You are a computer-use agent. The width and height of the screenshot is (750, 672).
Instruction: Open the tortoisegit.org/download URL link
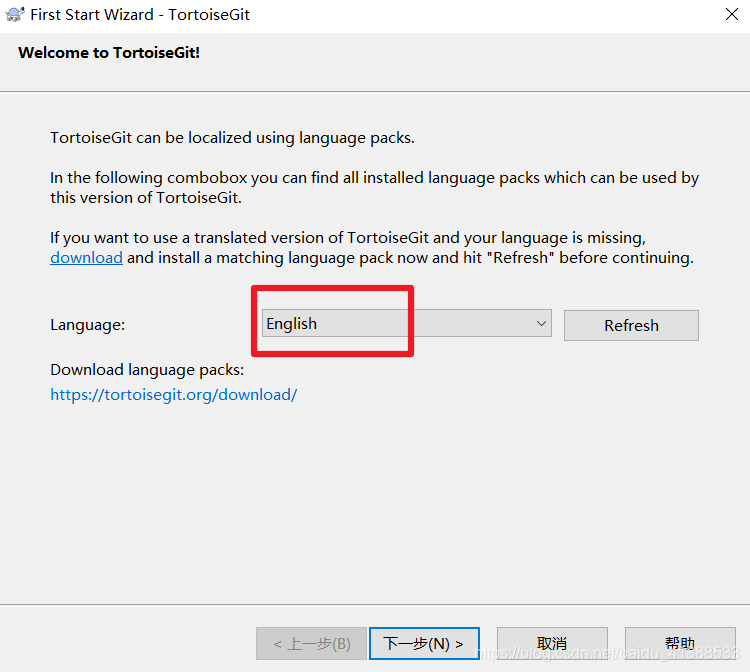point(174,395)
